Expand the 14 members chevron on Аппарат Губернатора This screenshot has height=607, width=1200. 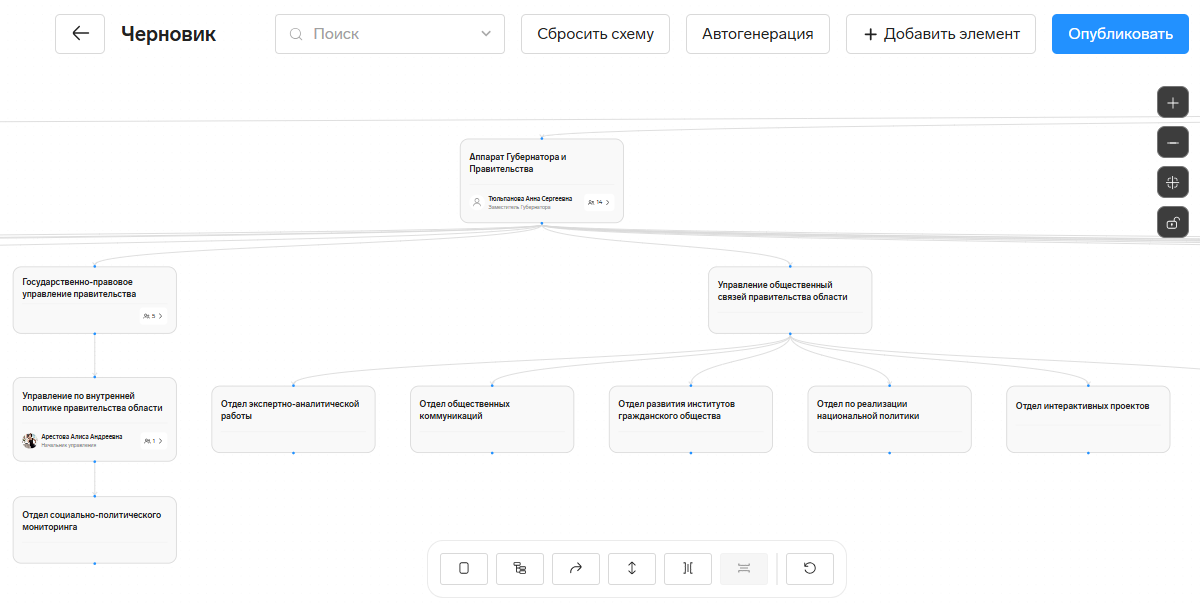pos(607,202)
